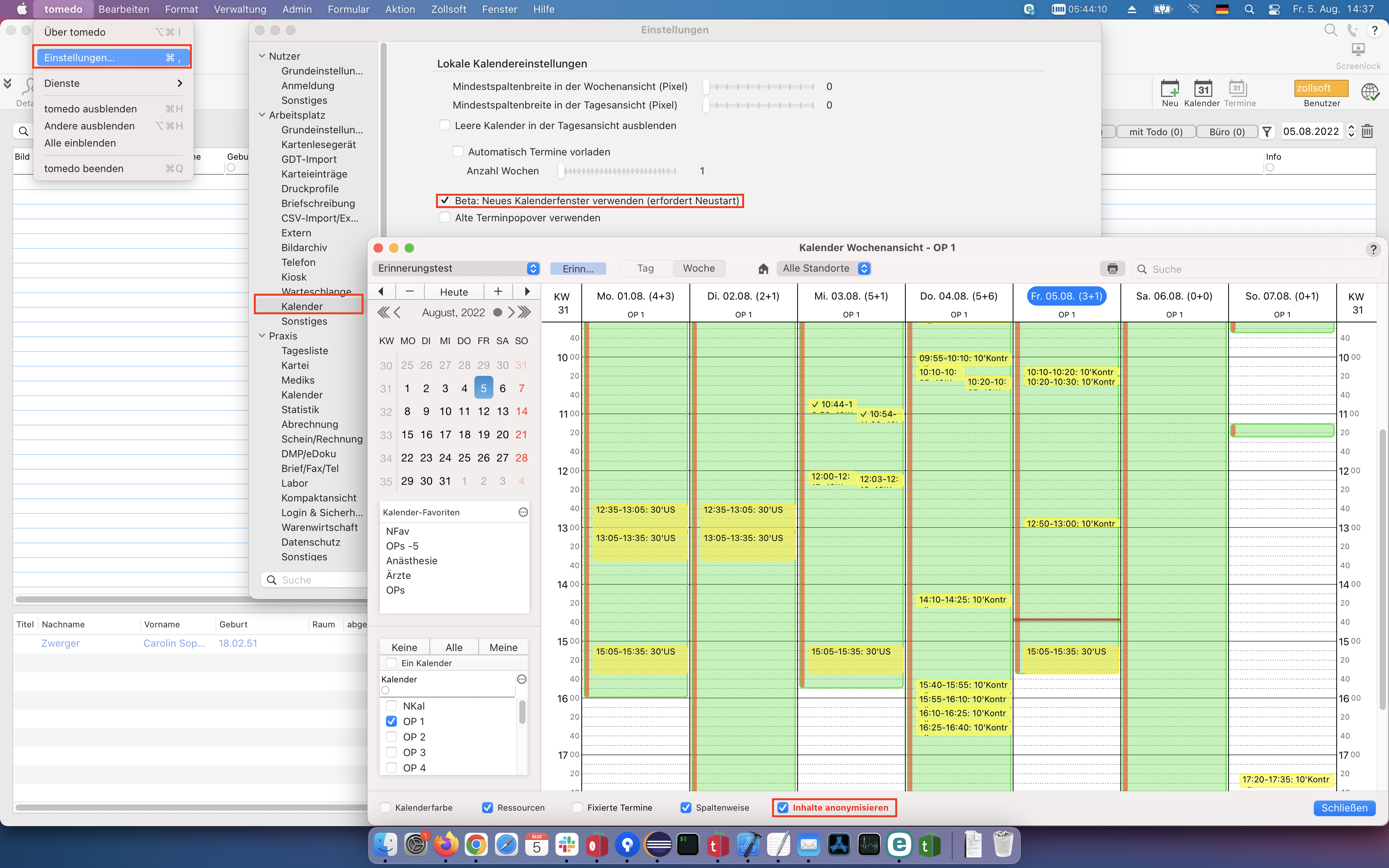Enable the Fixierte Termine checkbox
This screenshot has width=1389, height=868.
tap(577, 808)
